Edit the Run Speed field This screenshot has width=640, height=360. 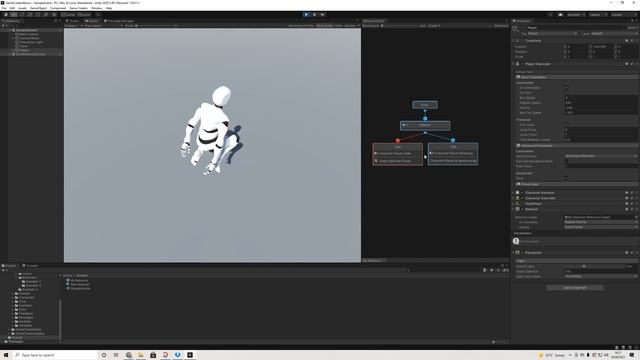click(x=600, y=98)
